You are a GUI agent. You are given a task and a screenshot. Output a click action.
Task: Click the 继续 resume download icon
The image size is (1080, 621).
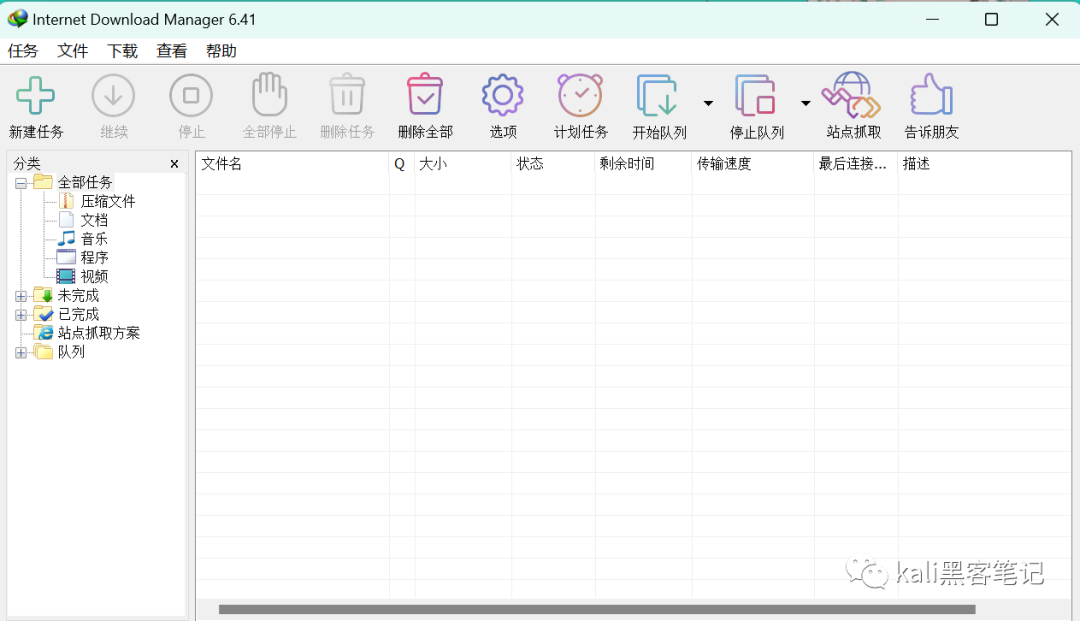tap(113, 95)
